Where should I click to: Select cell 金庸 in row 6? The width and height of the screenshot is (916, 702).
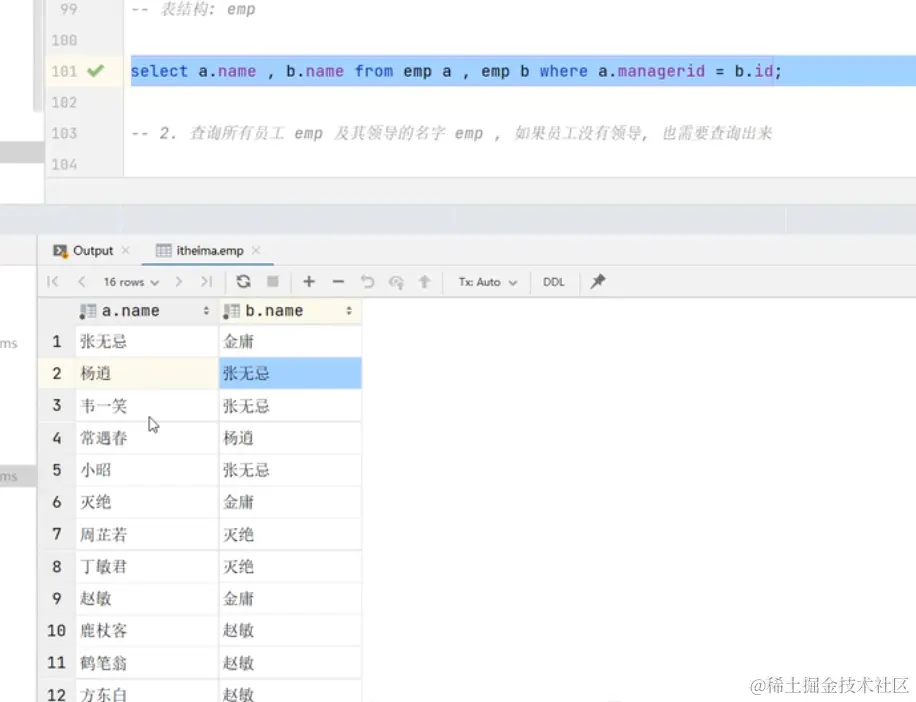290,502
